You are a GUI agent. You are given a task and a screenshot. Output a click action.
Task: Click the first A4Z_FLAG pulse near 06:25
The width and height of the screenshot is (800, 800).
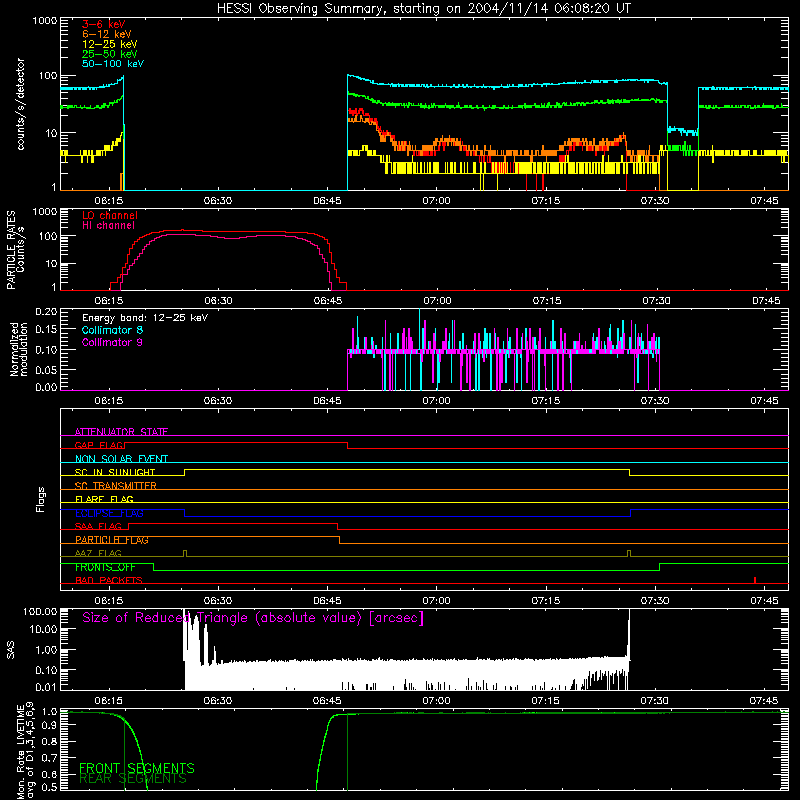click(185, 554)
